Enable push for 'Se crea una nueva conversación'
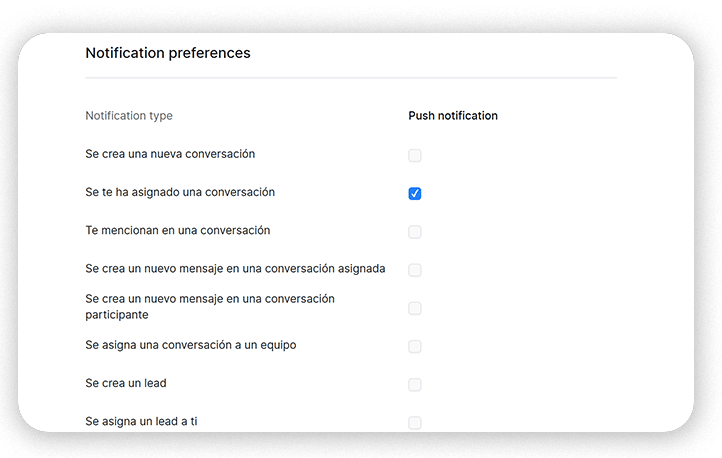The width and height of the screenshot is (722, 458). (415, 155)
